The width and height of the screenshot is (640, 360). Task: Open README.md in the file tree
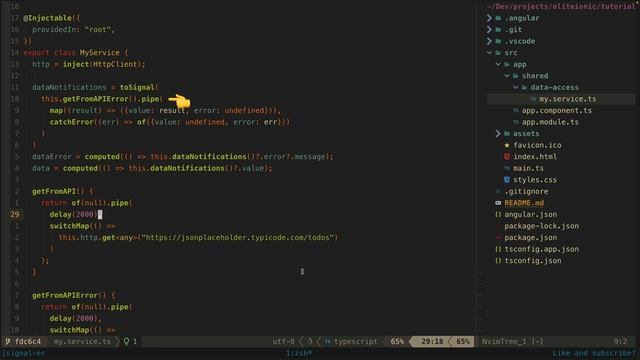click(524, 202)
